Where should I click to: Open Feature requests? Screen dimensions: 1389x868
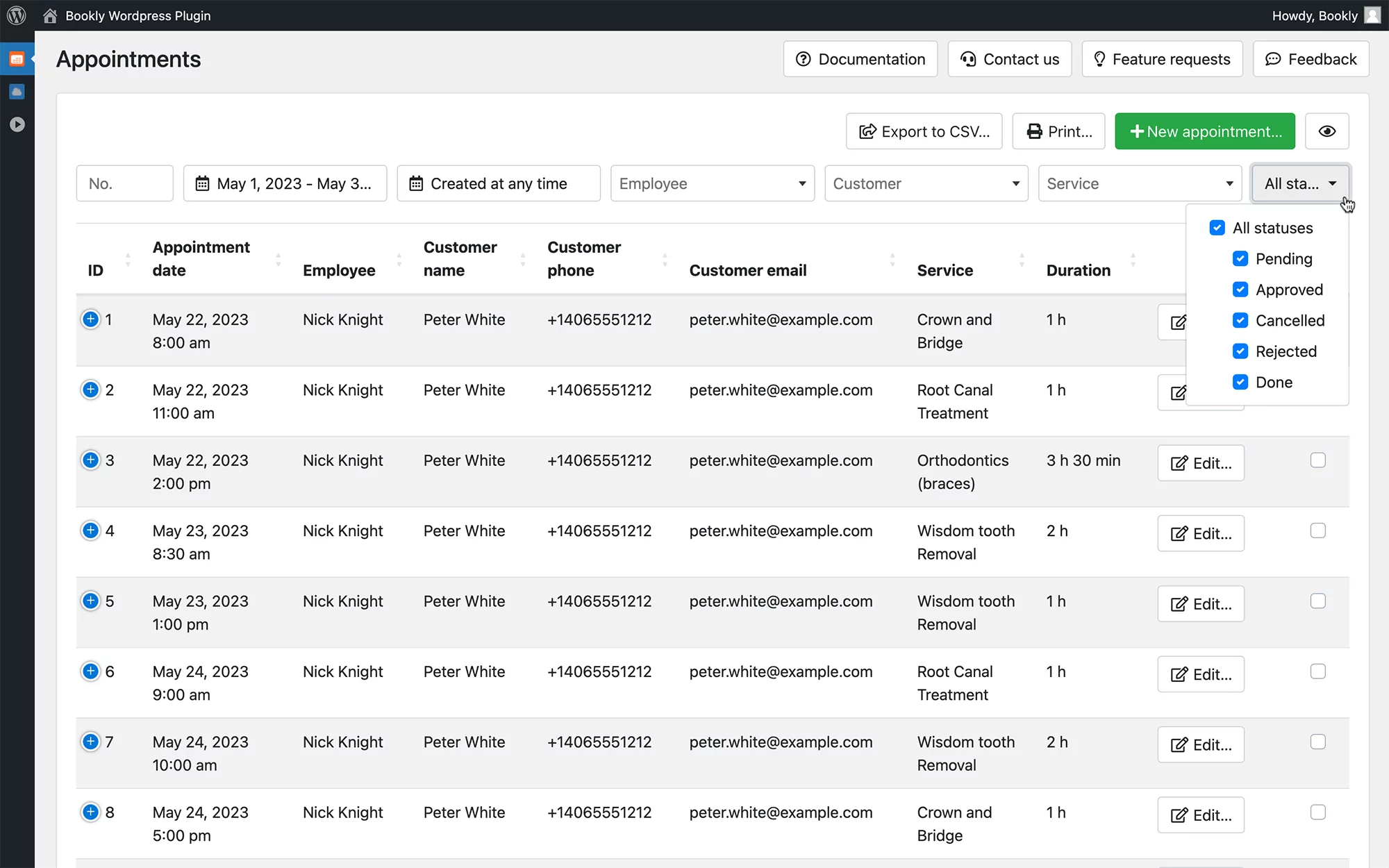[x=1162, y=59]
